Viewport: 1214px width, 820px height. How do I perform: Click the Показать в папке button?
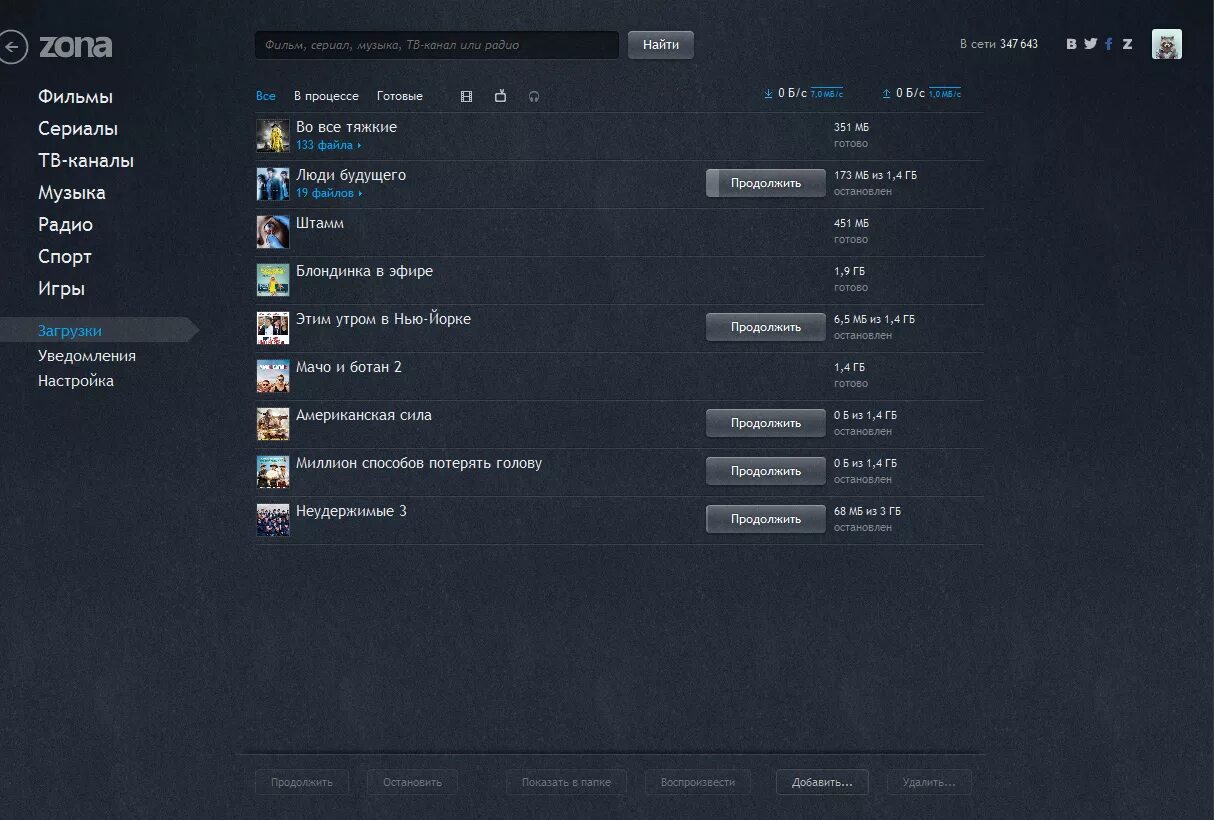[566, 782]
